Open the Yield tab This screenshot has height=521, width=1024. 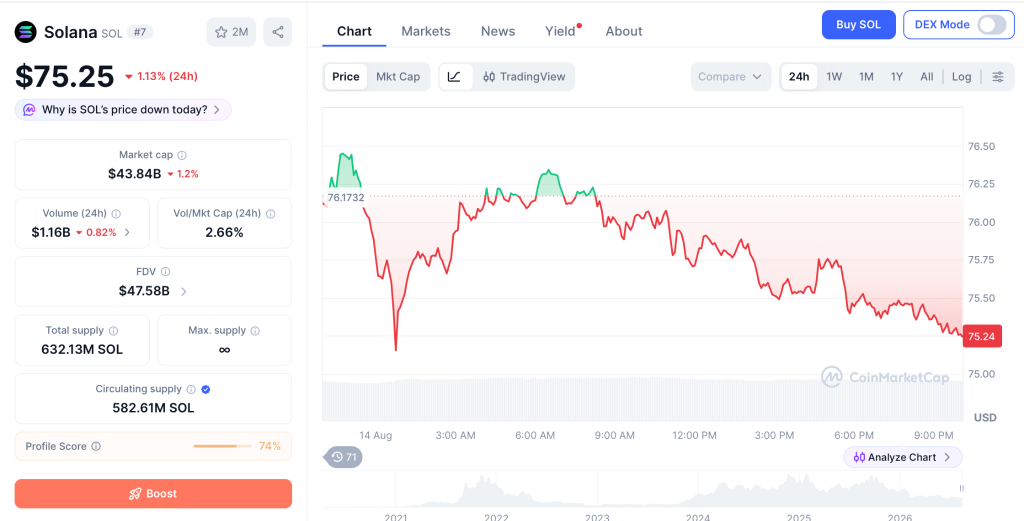point(560,31)
